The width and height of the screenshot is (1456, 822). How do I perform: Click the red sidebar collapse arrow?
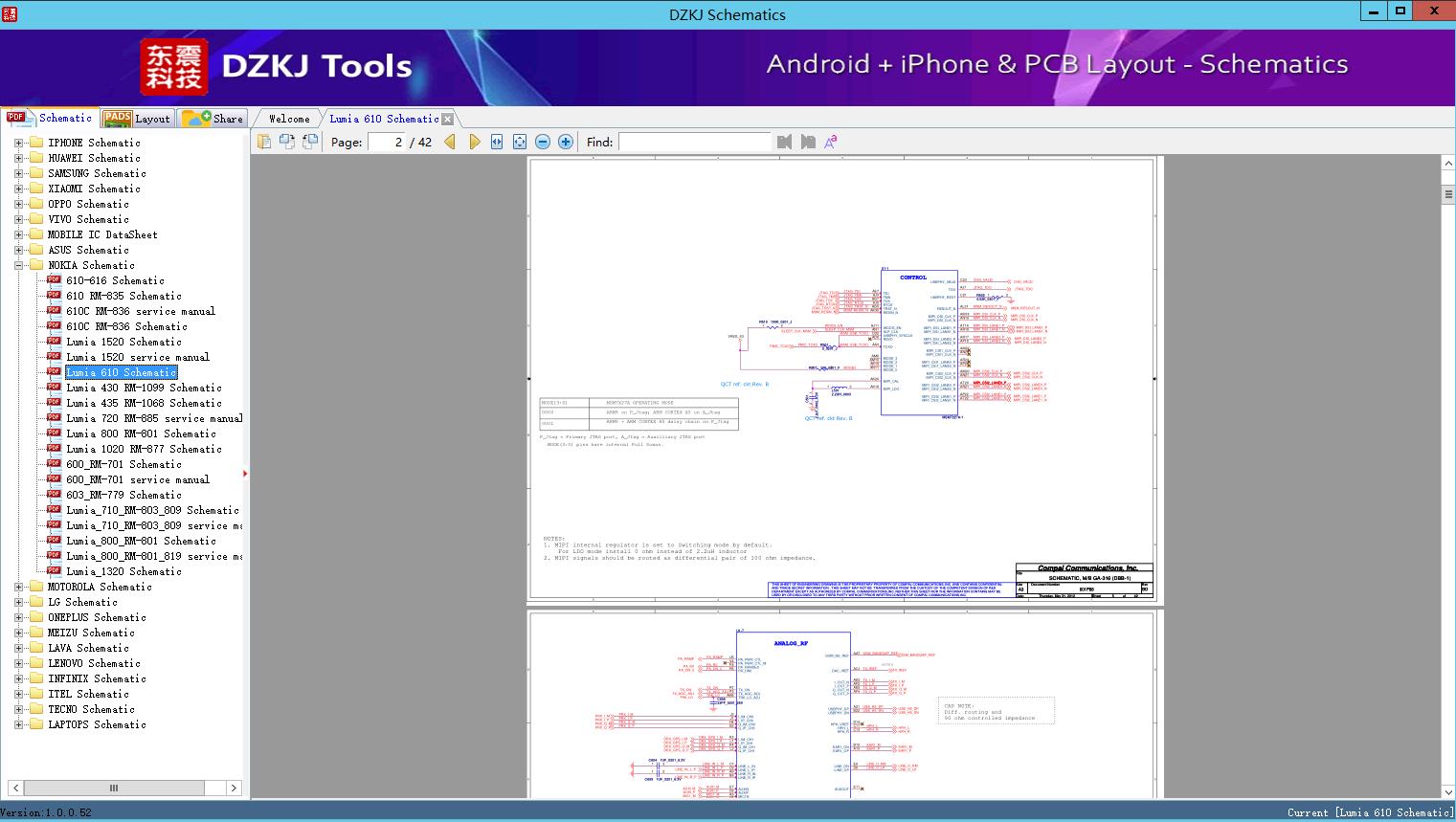(245, 473)
